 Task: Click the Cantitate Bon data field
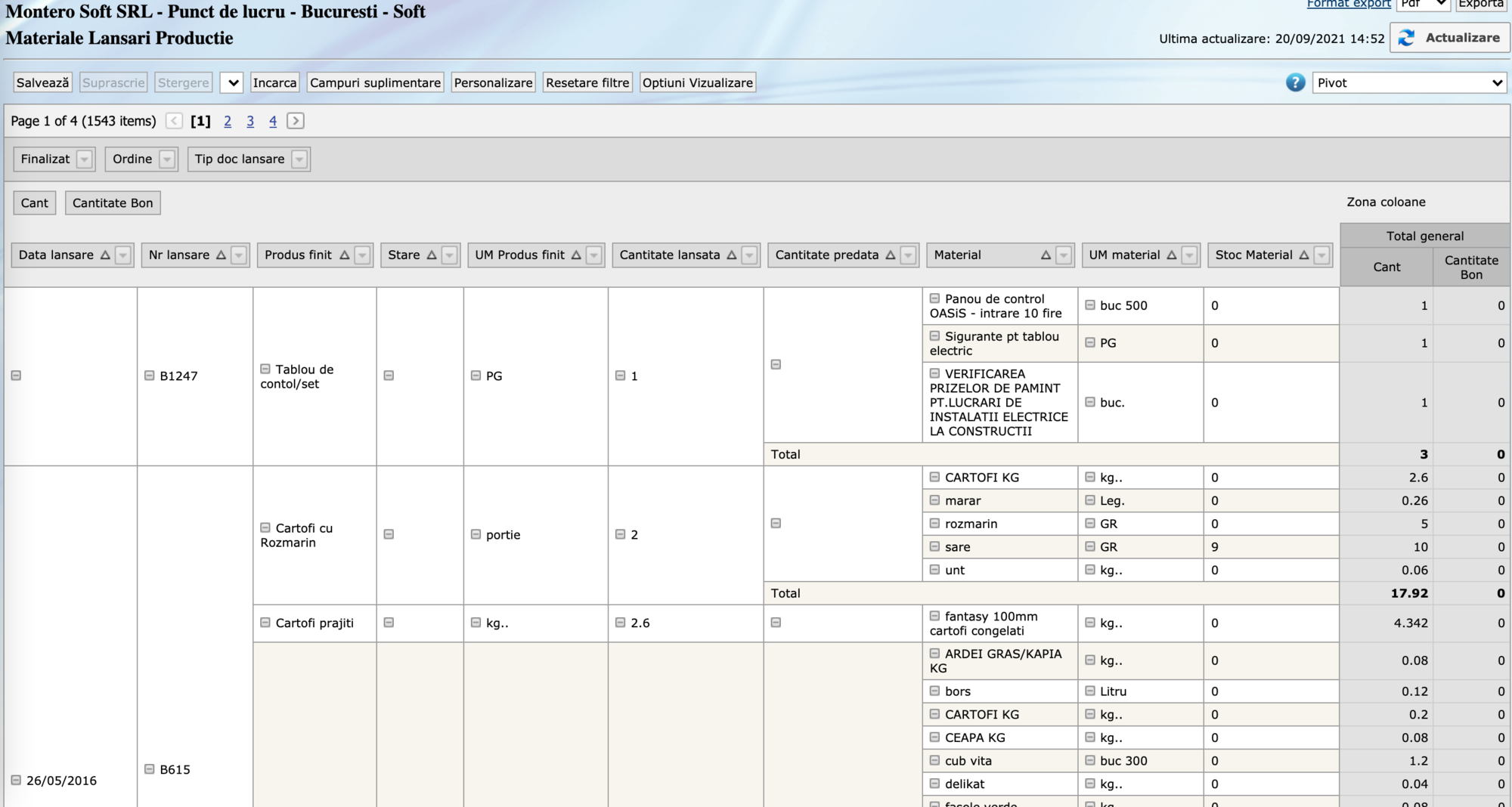113,203
